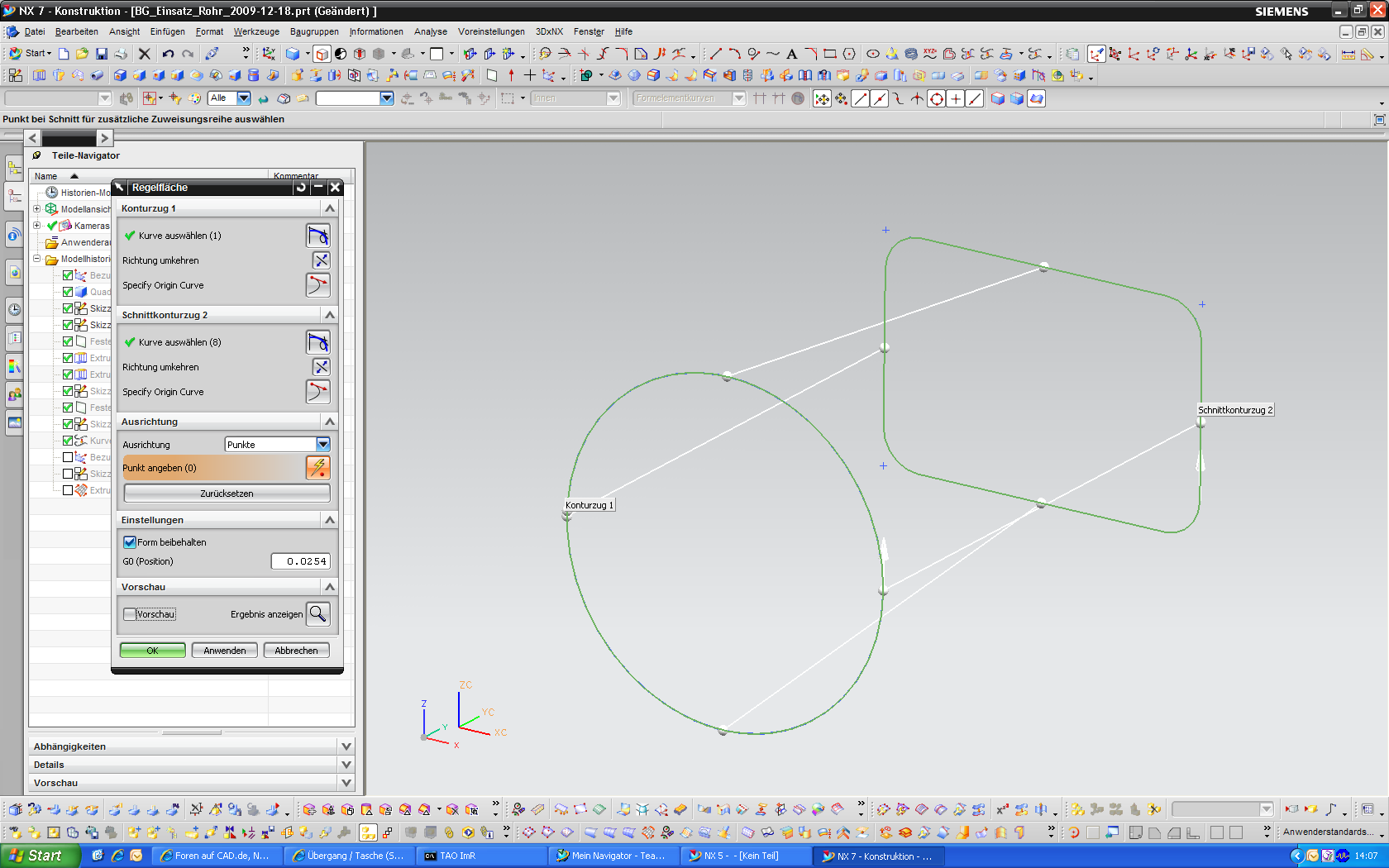This screenshot has width=1389, height=868.
Task: Click the Abbrechen button
Action: point(296,651)
